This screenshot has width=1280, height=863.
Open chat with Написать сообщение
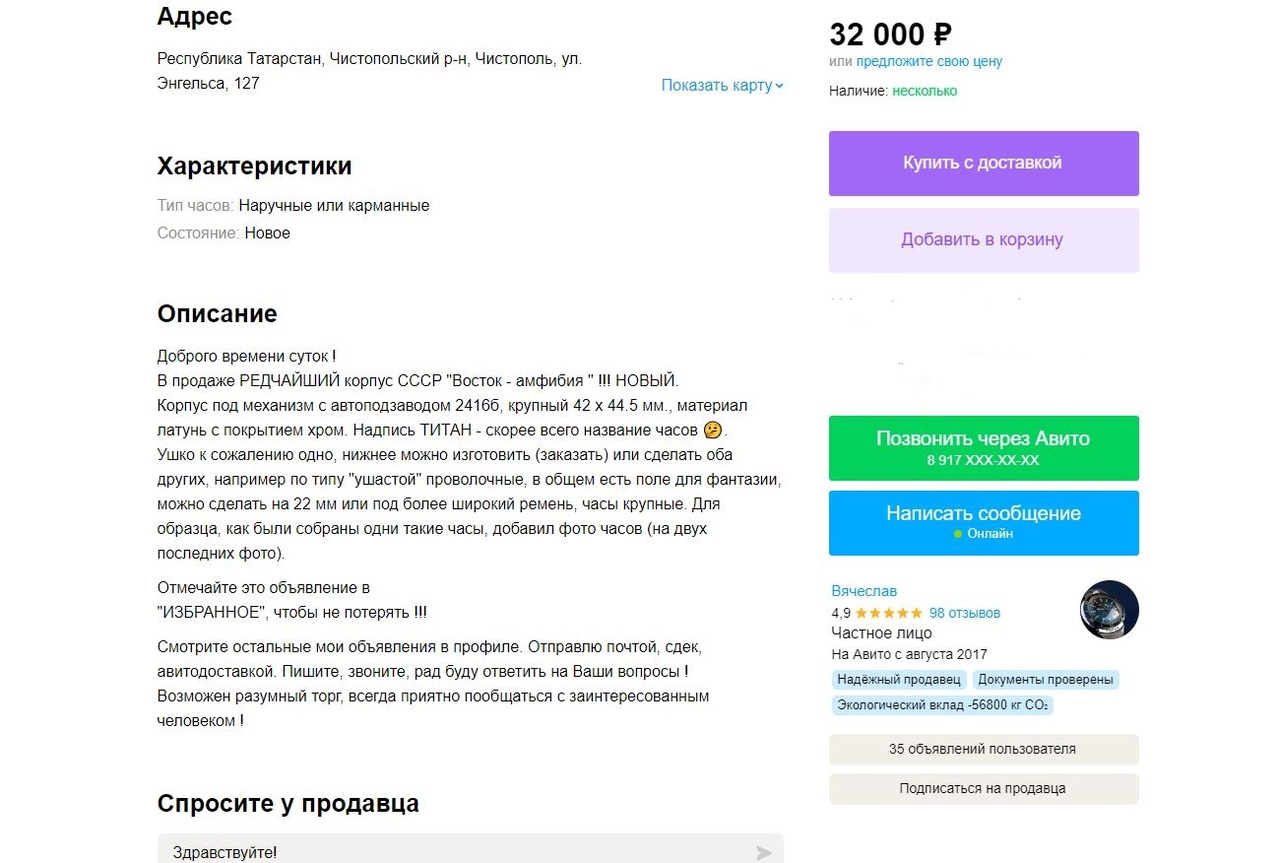click(983, 522)
